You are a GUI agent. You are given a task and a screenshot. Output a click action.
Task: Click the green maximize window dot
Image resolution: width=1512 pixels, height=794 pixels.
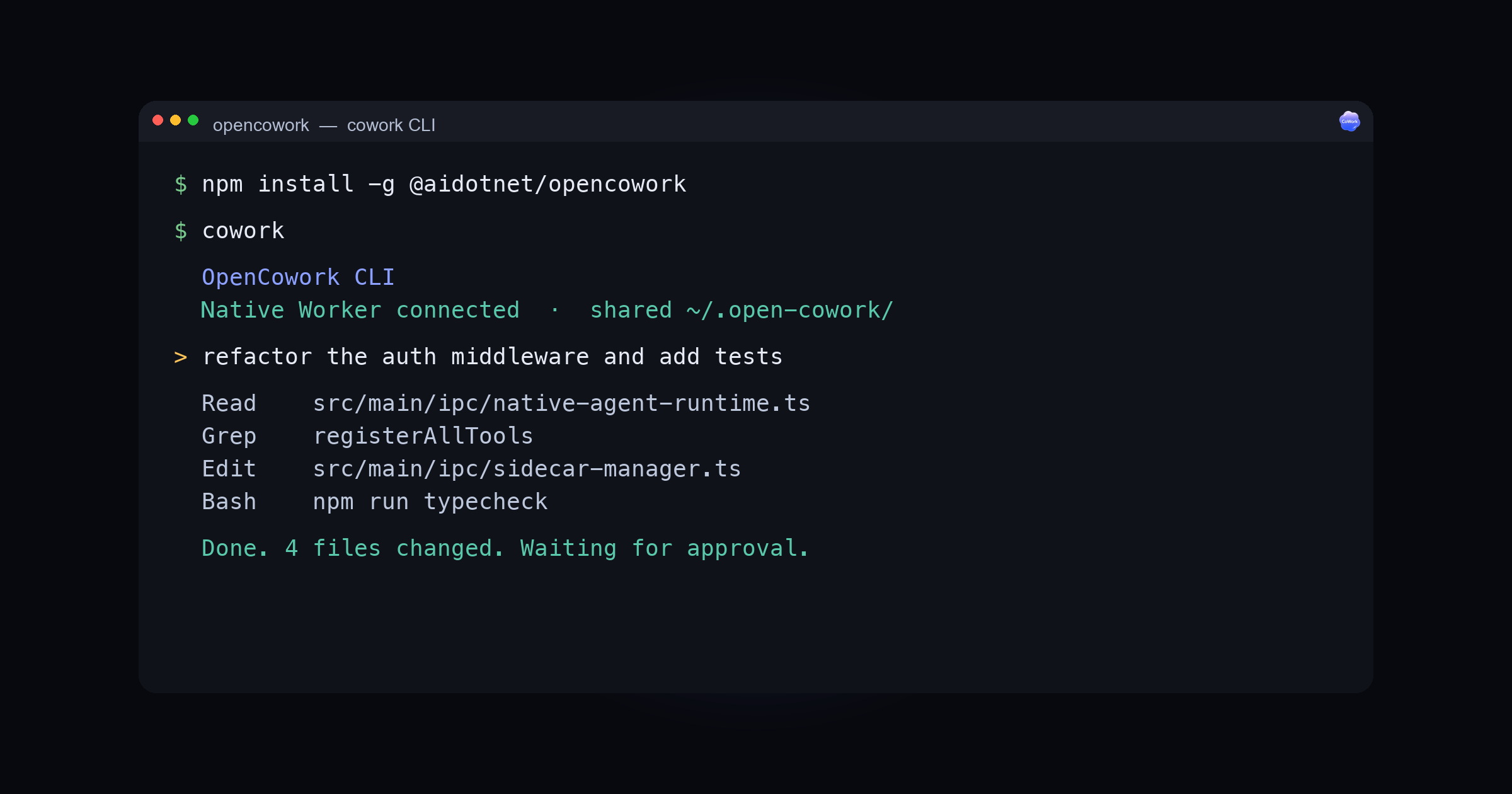(193, 120)
